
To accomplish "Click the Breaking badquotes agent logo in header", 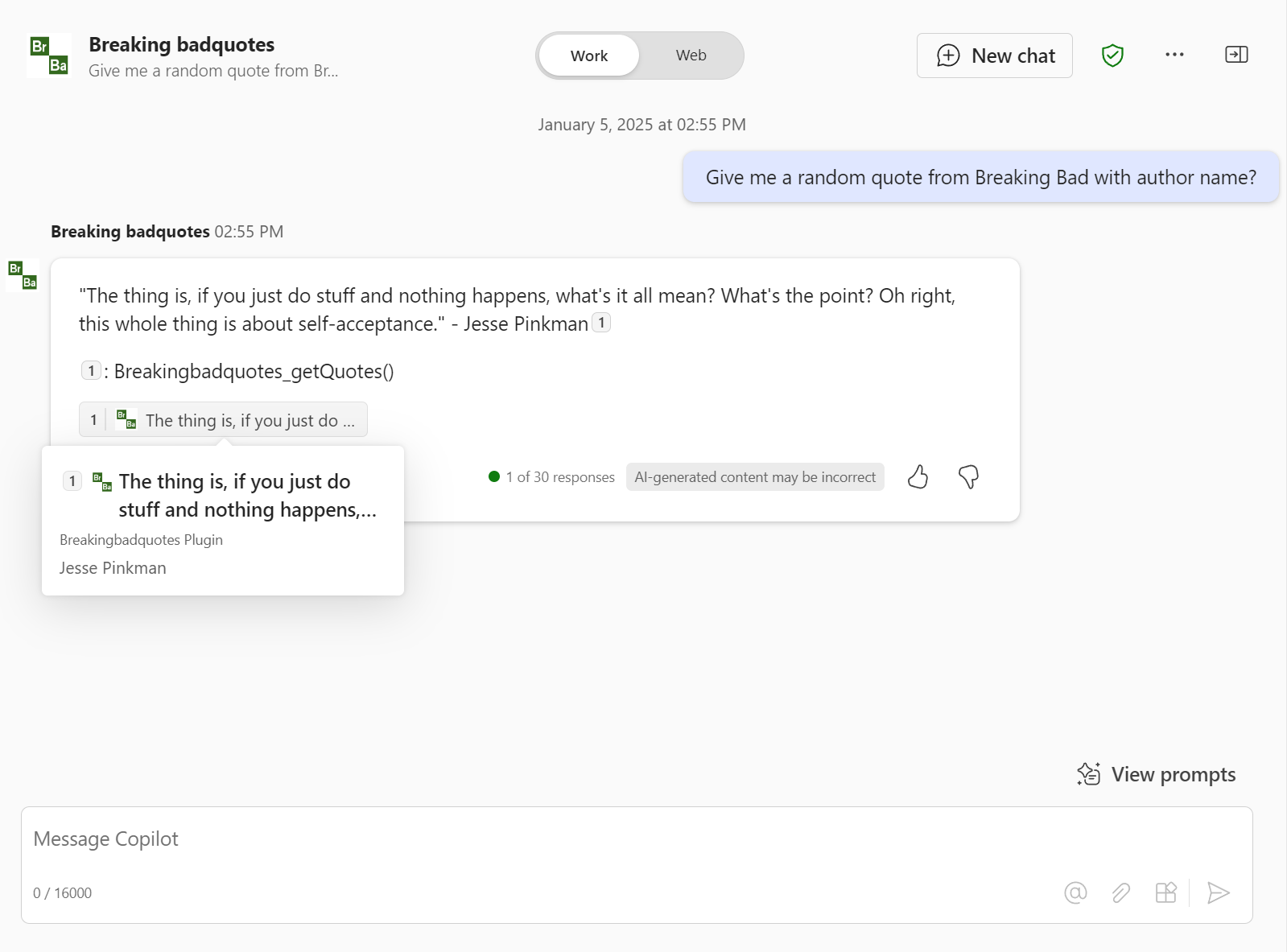I will point(49,56).
